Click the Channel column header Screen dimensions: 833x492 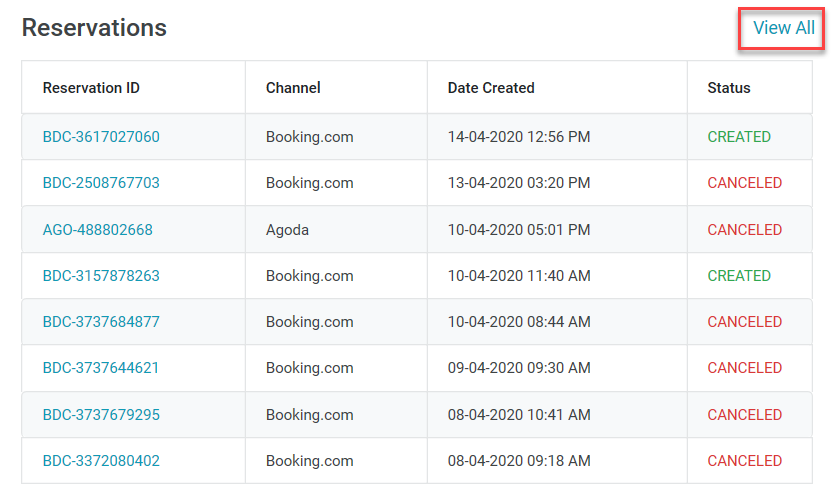point(293,88)
